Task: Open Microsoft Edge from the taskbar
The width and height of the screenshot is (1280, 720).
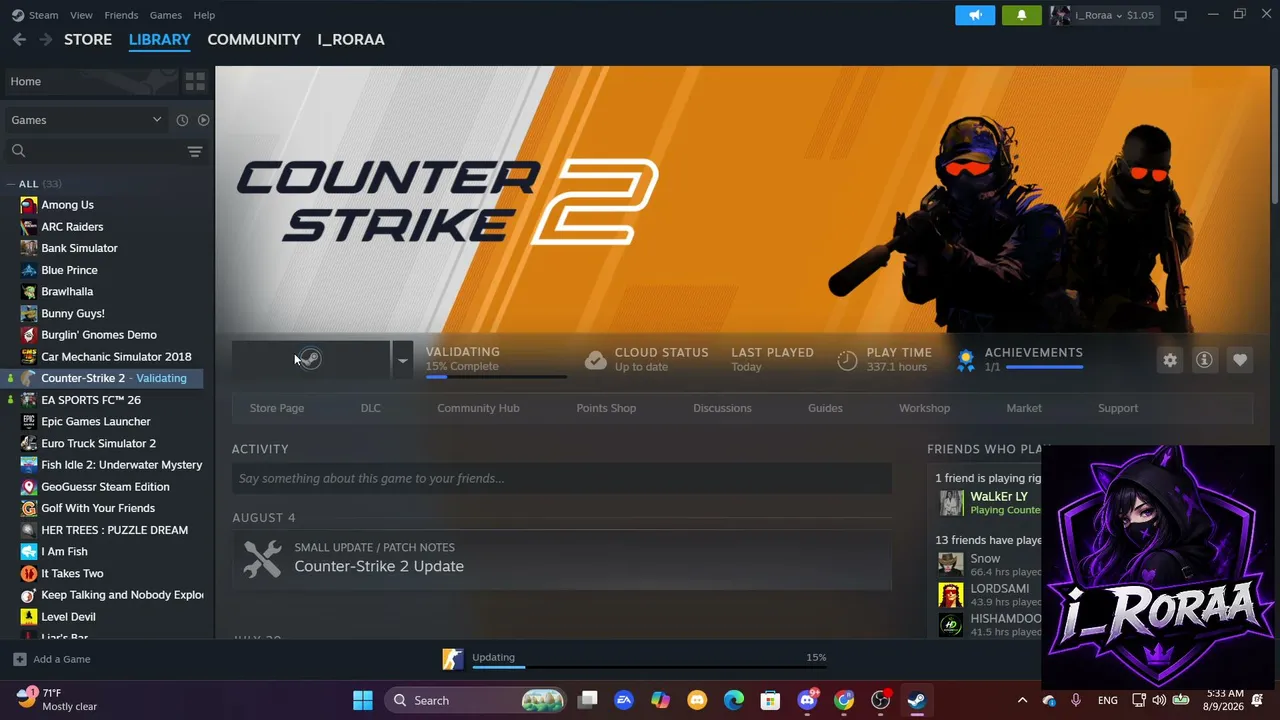Action: 734,700
